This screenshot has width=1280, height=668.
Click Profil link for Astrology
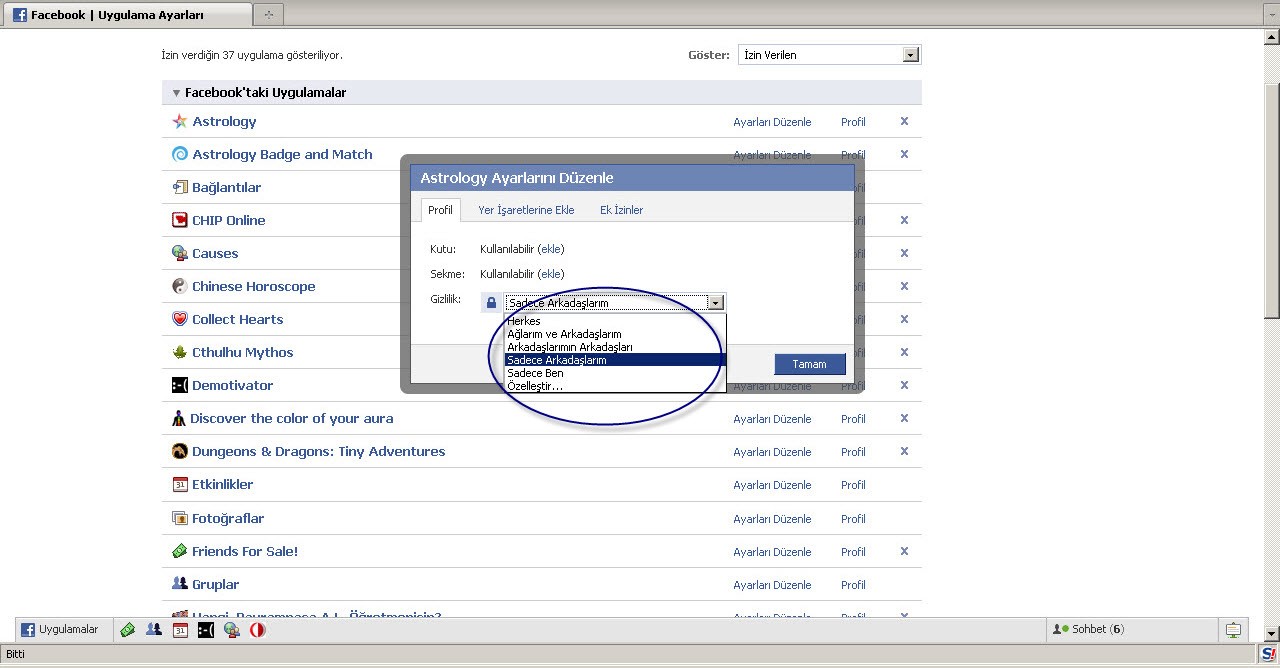click(853, 122)
